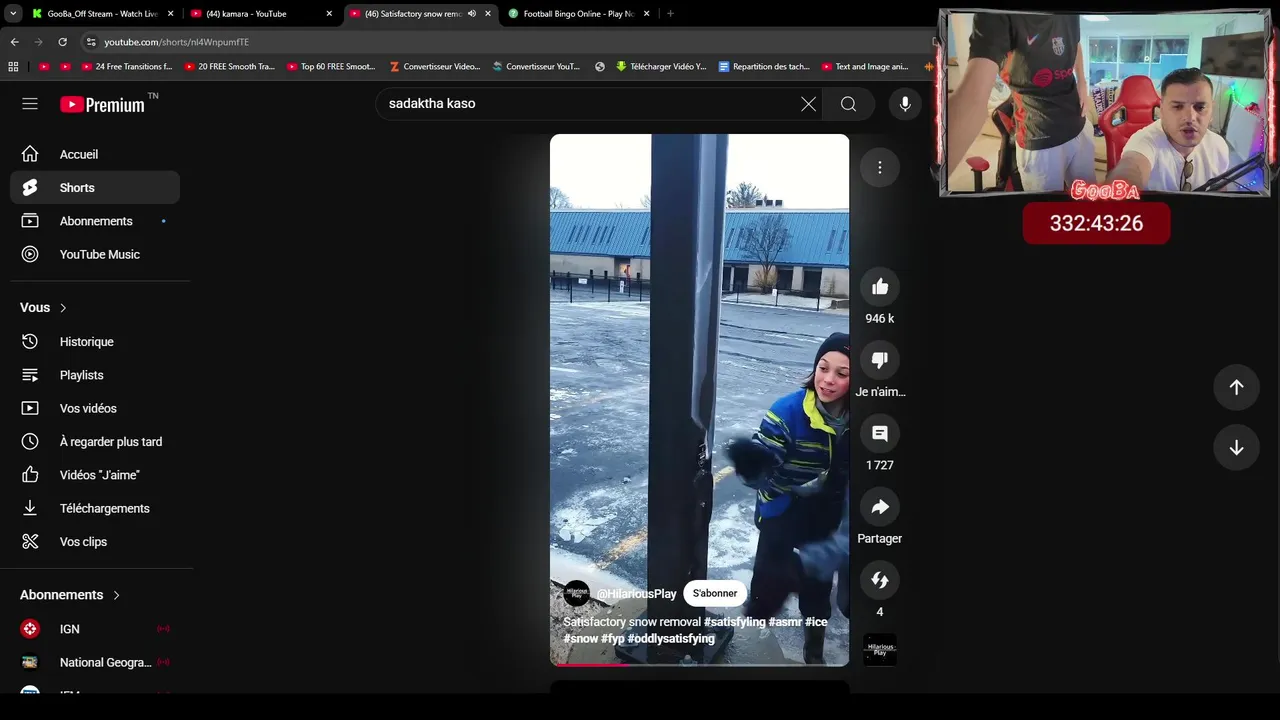
Task: Open Vos clips in the sidebar
Action: (x=95, y=542)
